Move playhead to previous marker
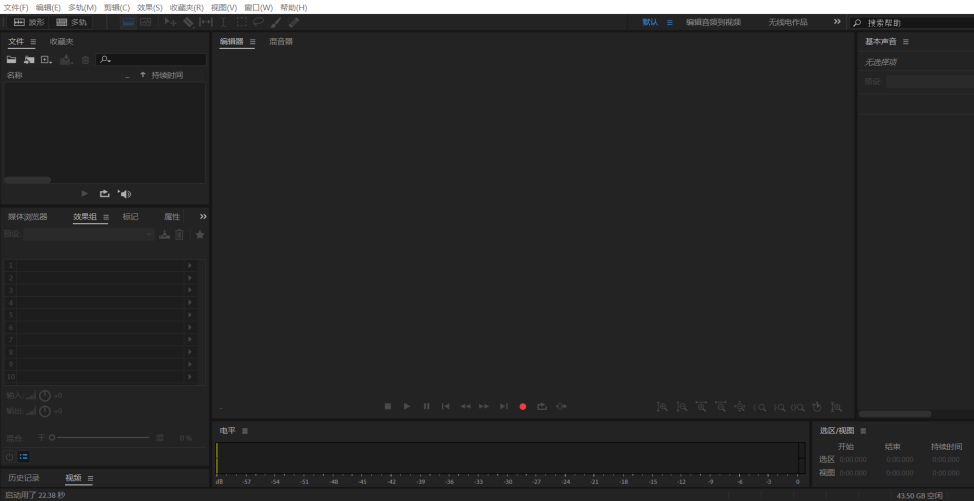 (445, 406)
